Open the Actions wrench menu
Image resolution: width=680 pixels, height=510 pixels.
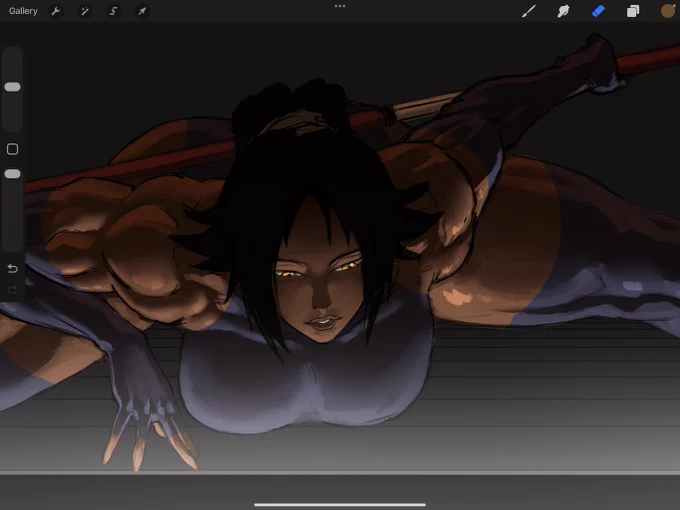56,11
